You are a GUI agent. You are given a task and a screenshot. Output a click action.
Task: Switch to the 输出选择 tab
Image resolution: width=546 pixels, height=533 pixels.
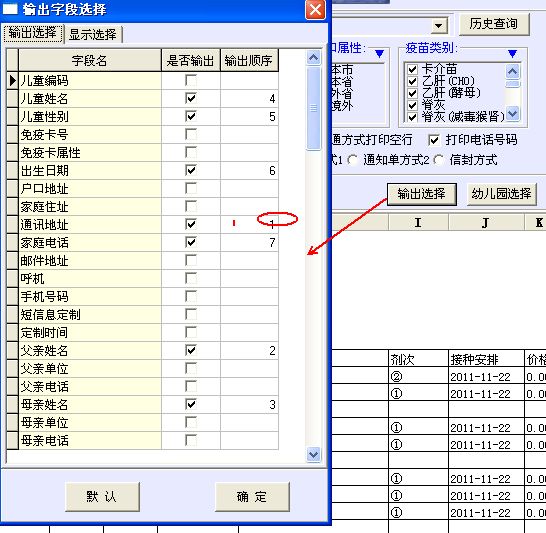coord(33,33)
